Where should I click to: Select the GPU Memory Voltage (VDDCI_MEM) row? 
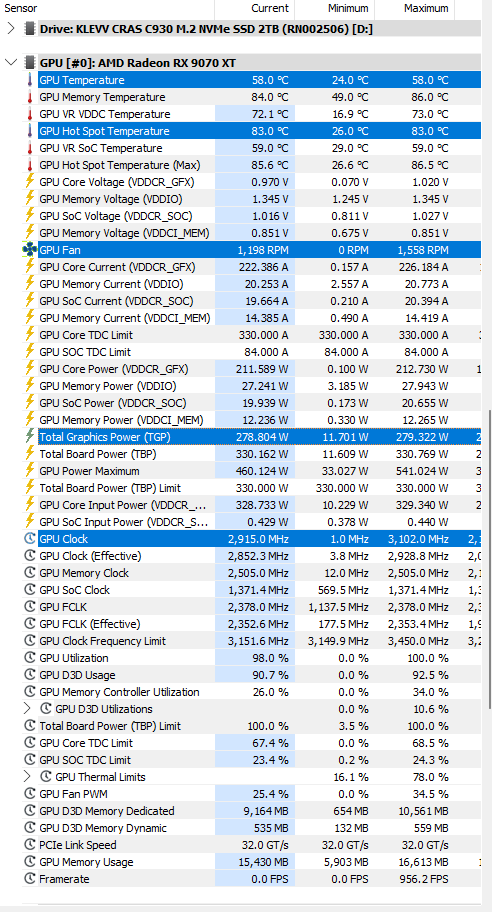[x=260, y=233]
